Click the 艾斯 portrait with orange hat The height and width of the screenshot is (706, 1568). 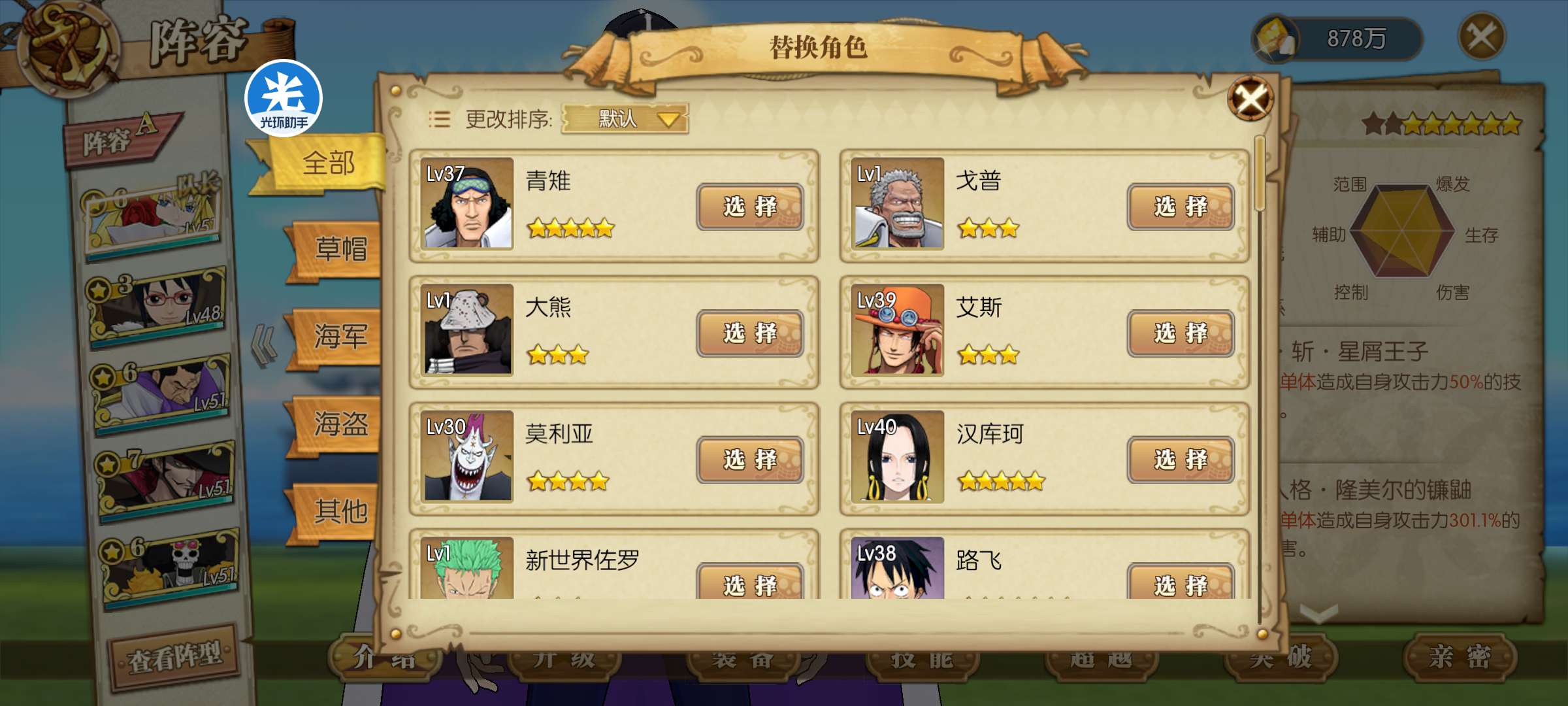point(898,329)
